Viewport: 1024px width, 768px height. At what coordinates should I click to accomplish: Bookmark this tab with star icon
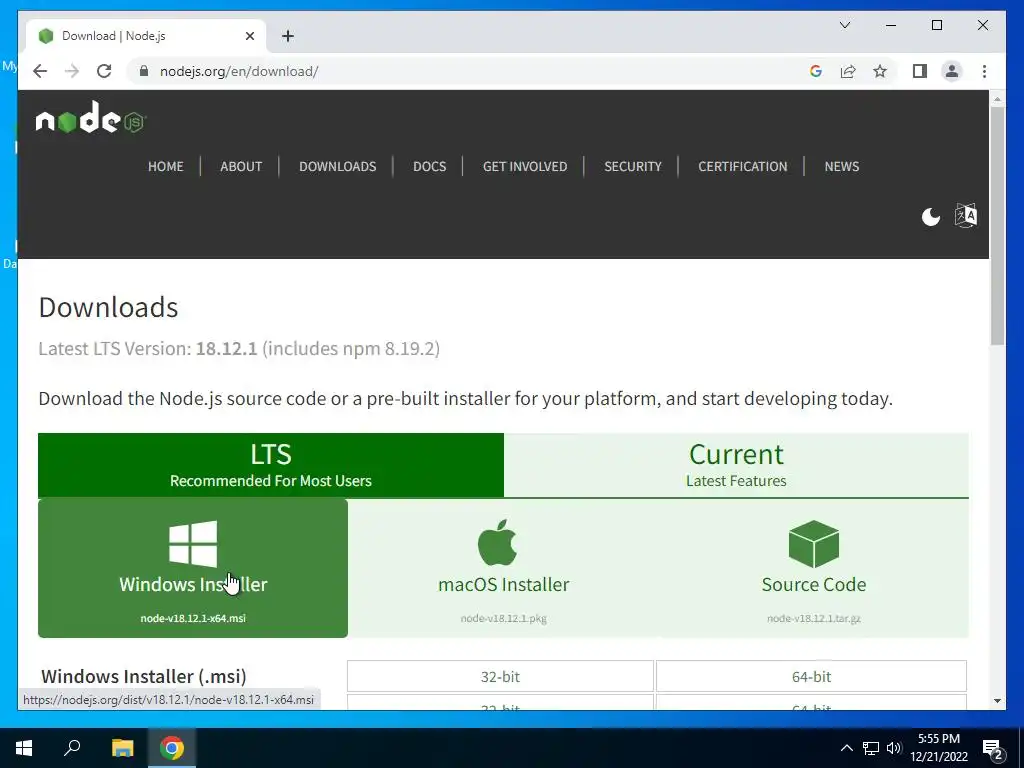coord(880,71)
